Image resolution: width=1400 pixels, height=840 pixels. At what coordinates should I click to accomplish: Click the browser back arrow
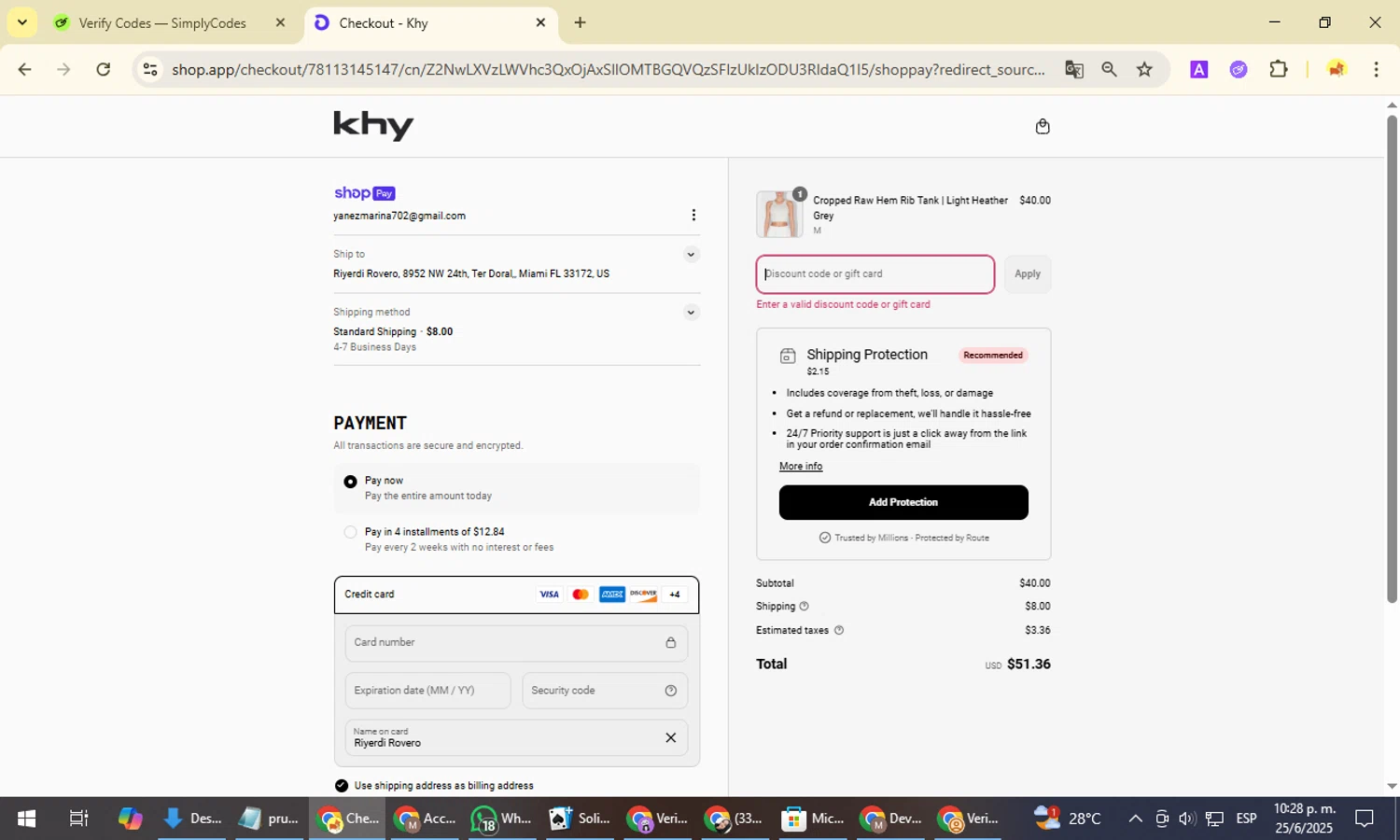pyautogui.click(x=25, y=69)
